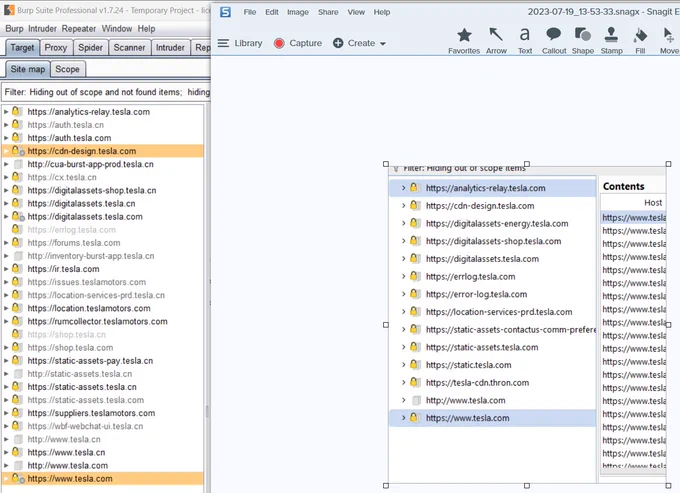Select the Site map sub-tab
This screenshot has height=493, width=680.
coord(28,69)
